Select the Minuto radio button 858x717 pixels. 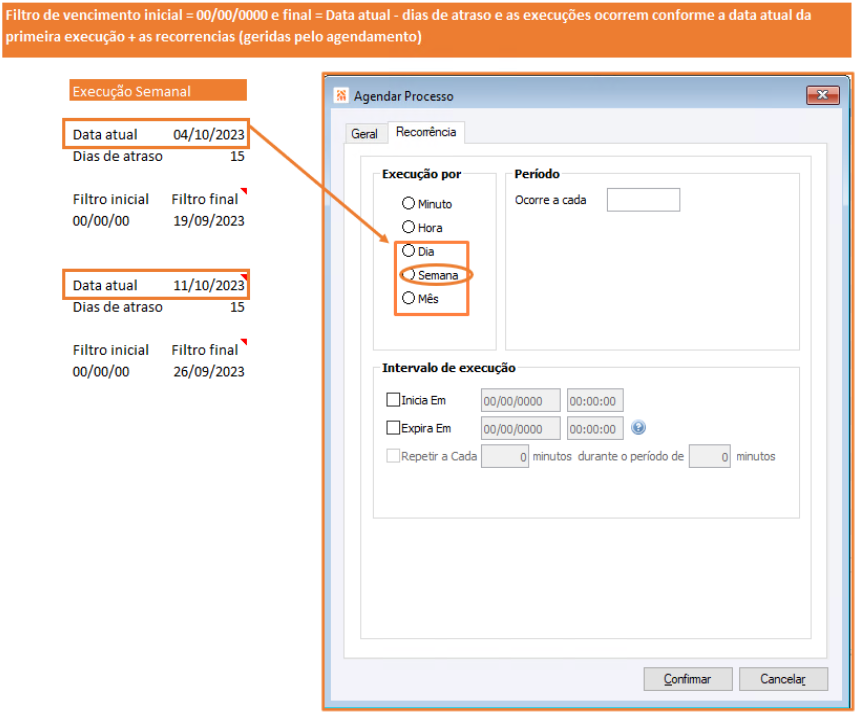coord(409,204)
